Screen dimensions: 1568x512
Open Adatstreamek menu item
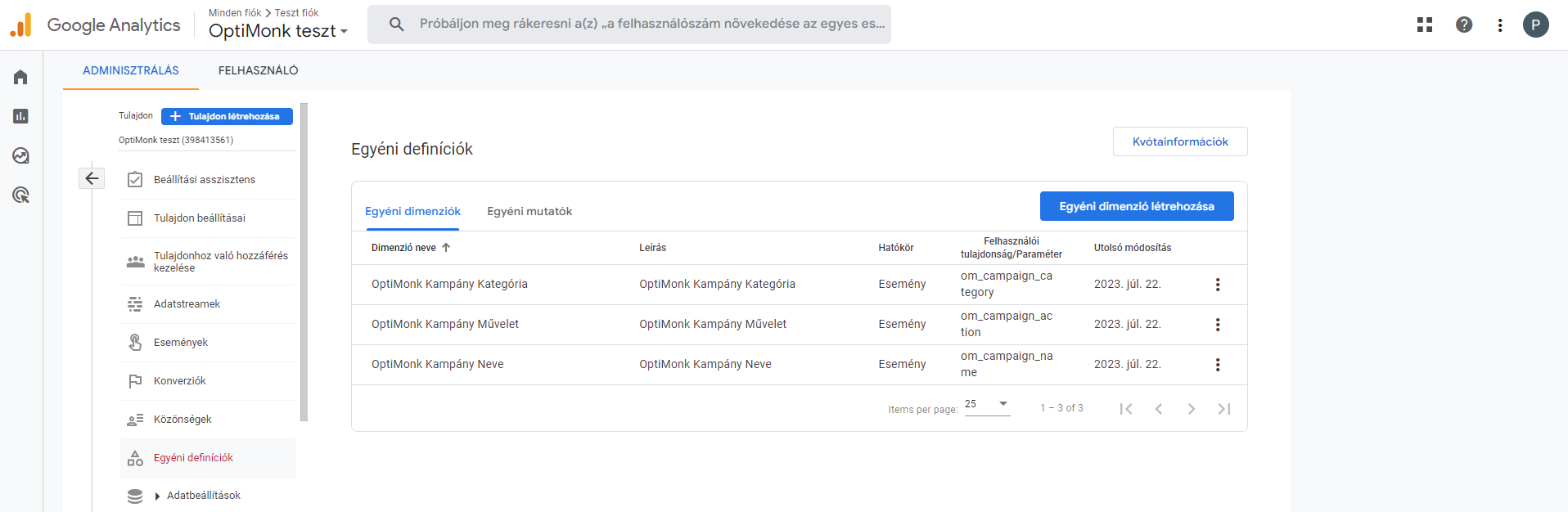[x=208, y=304]
